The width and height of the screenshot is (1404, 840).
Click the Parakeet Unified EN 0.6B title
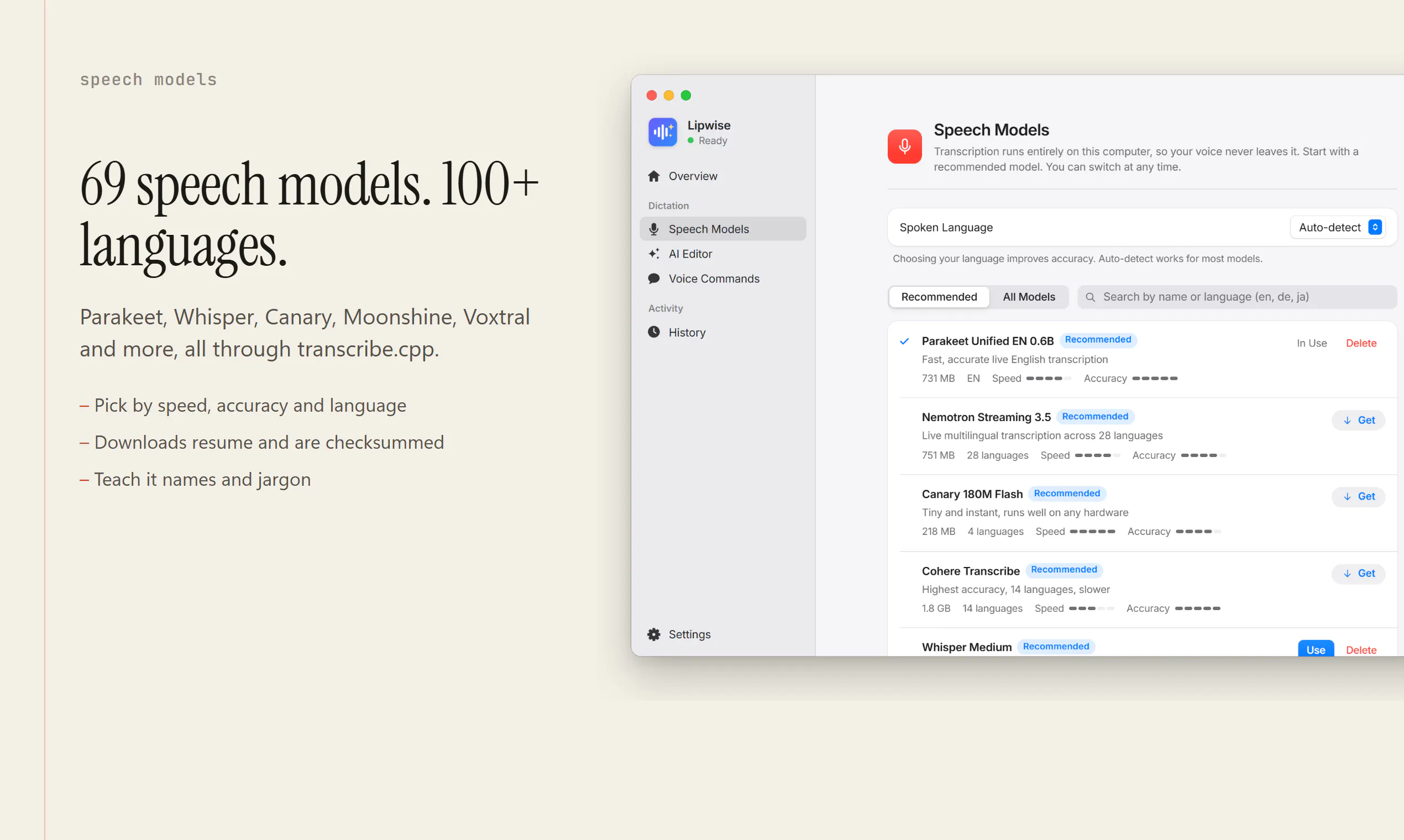click(987, 341)
